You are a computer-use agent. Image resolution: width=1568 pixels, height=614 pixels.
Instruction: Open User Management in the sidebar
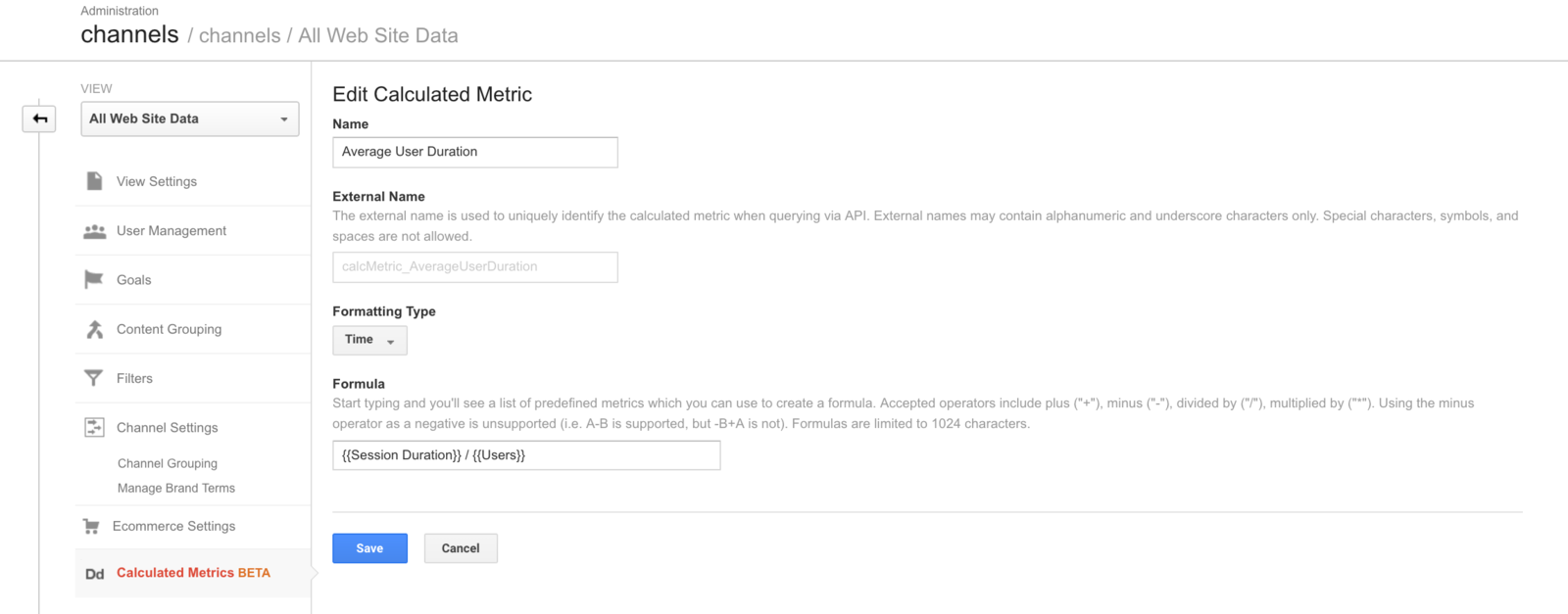(x=171, y=230)
